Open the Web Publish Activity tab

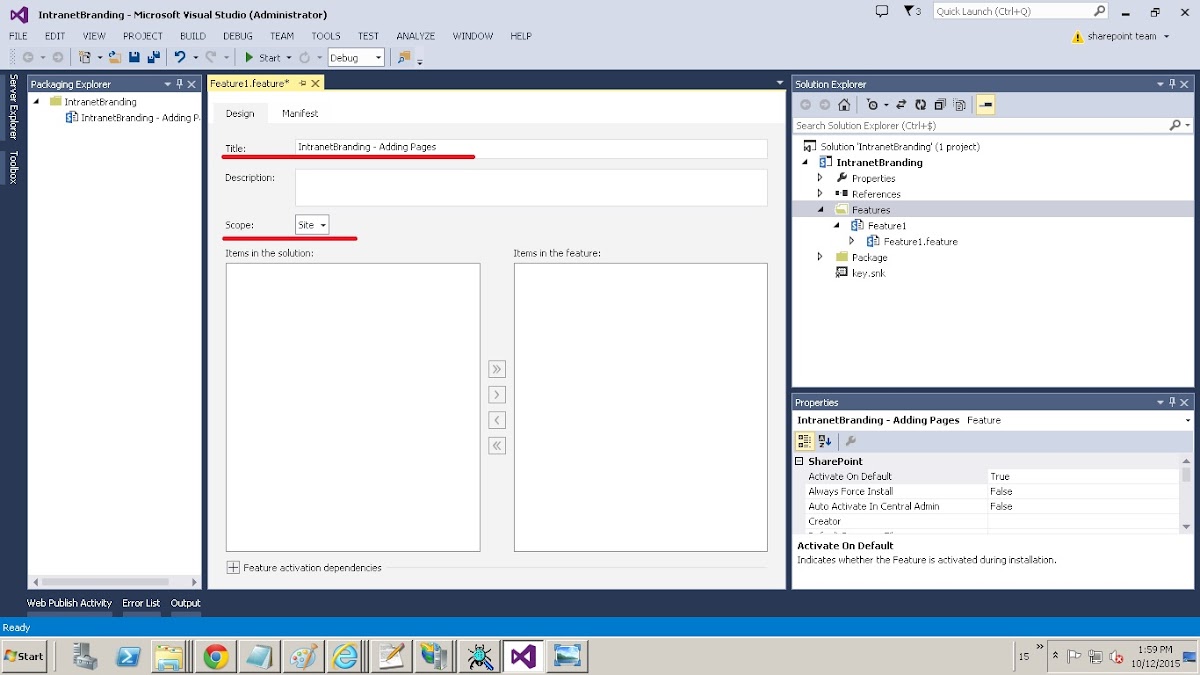69,603
